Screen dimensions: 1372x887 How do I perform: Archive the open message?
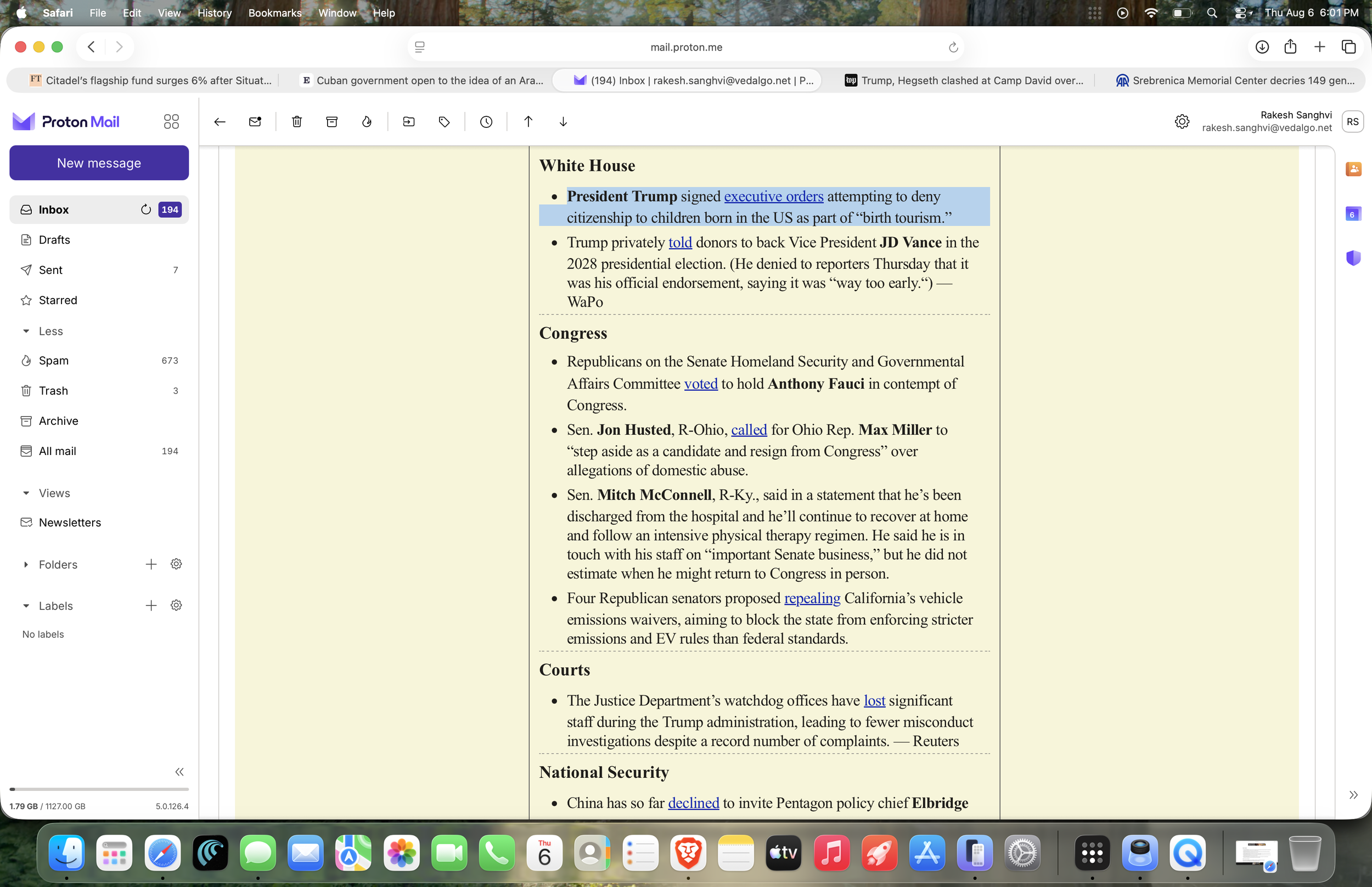coord(331,121)
